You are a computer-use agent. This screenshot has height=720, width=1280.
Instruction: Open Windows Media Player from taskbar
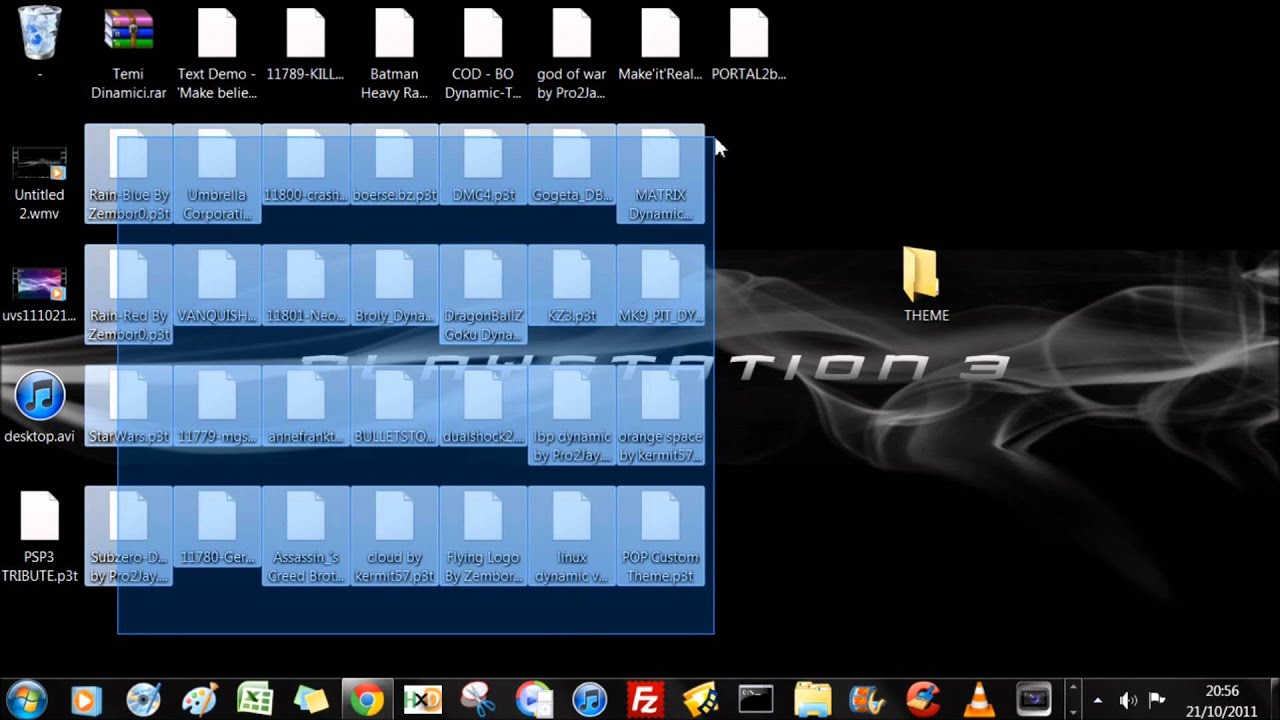click(85, 699)
